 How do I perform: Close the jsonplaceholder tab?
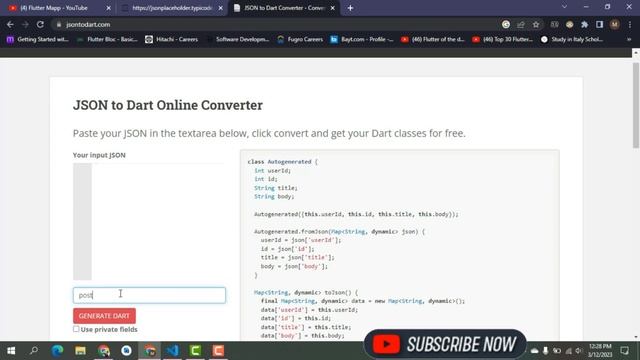[x=220, y=8]
